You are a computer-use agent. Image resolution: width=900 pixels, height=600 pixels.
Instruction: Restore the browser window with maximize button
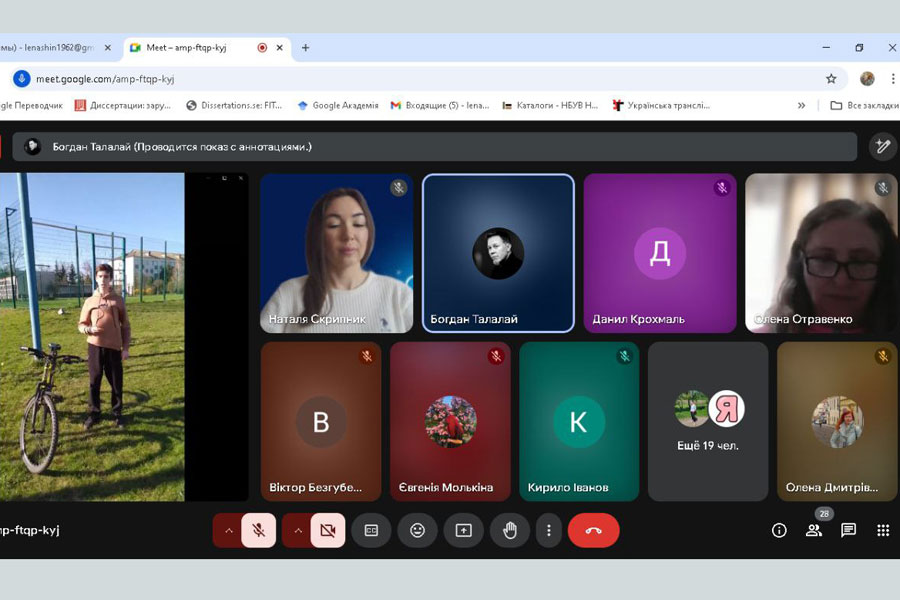pos(859,48)
